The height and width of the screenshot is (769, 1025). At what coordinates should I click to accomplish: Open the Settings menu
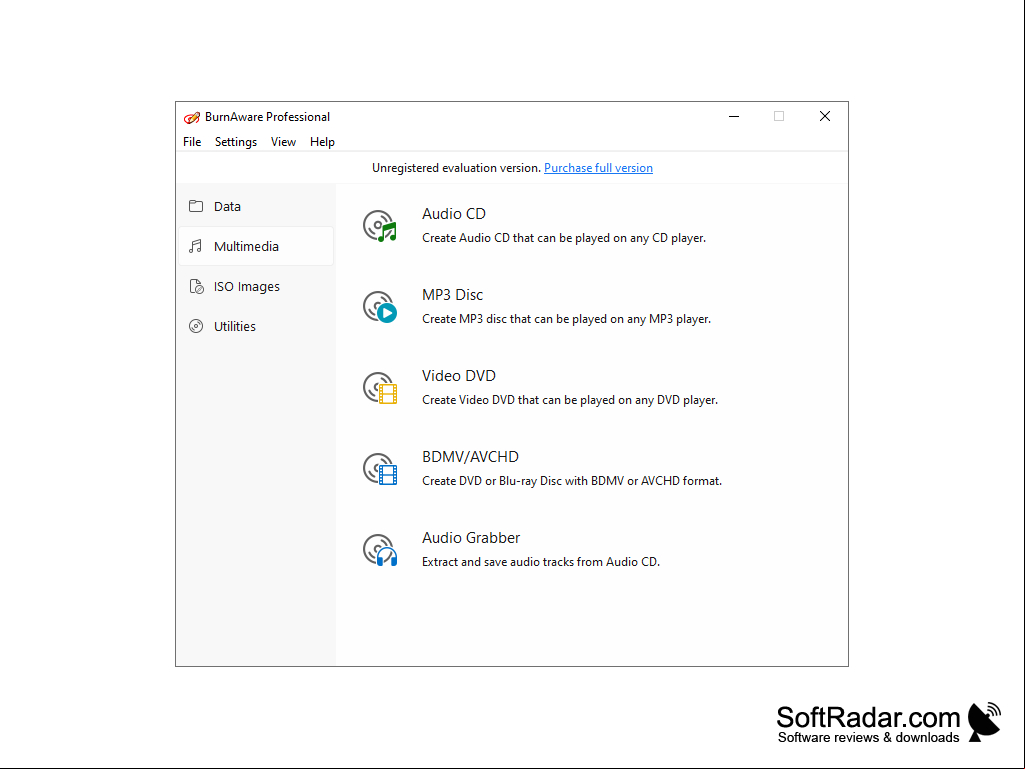[236, 142]
